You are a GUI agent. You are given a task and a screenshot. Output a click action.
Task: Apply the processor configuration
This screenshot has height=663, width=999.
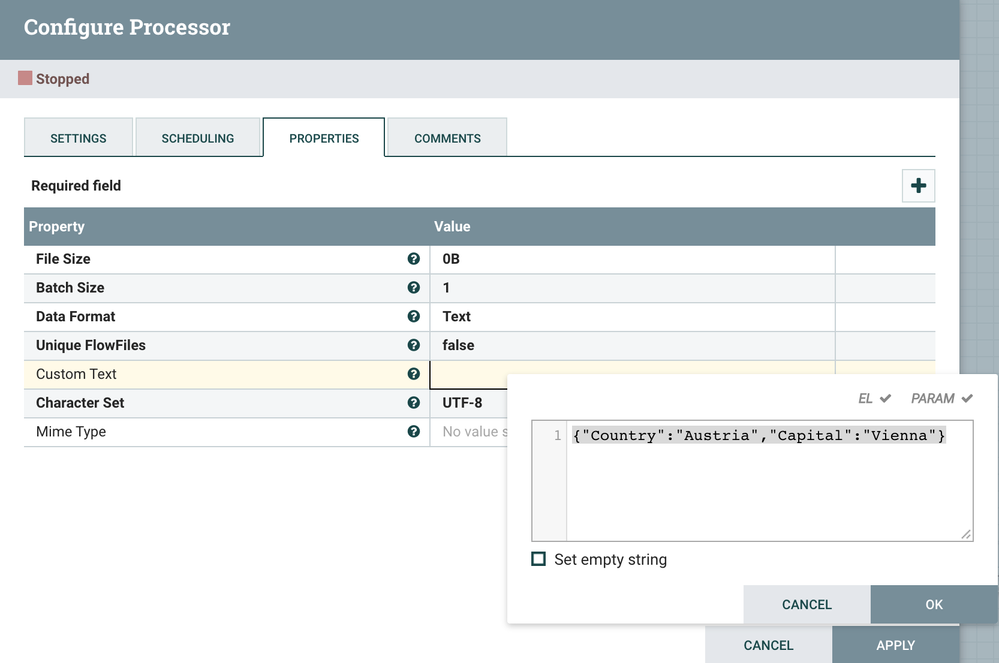895,645
